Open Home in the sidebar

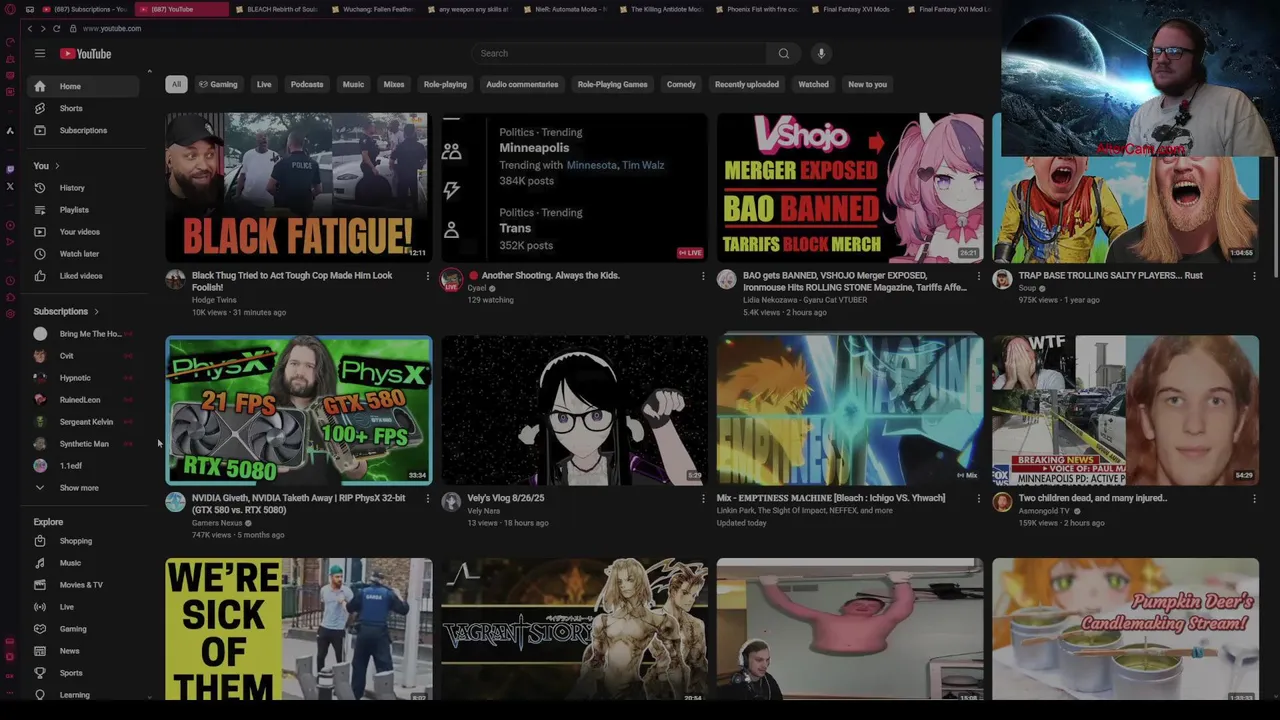(x=84, y=86)
